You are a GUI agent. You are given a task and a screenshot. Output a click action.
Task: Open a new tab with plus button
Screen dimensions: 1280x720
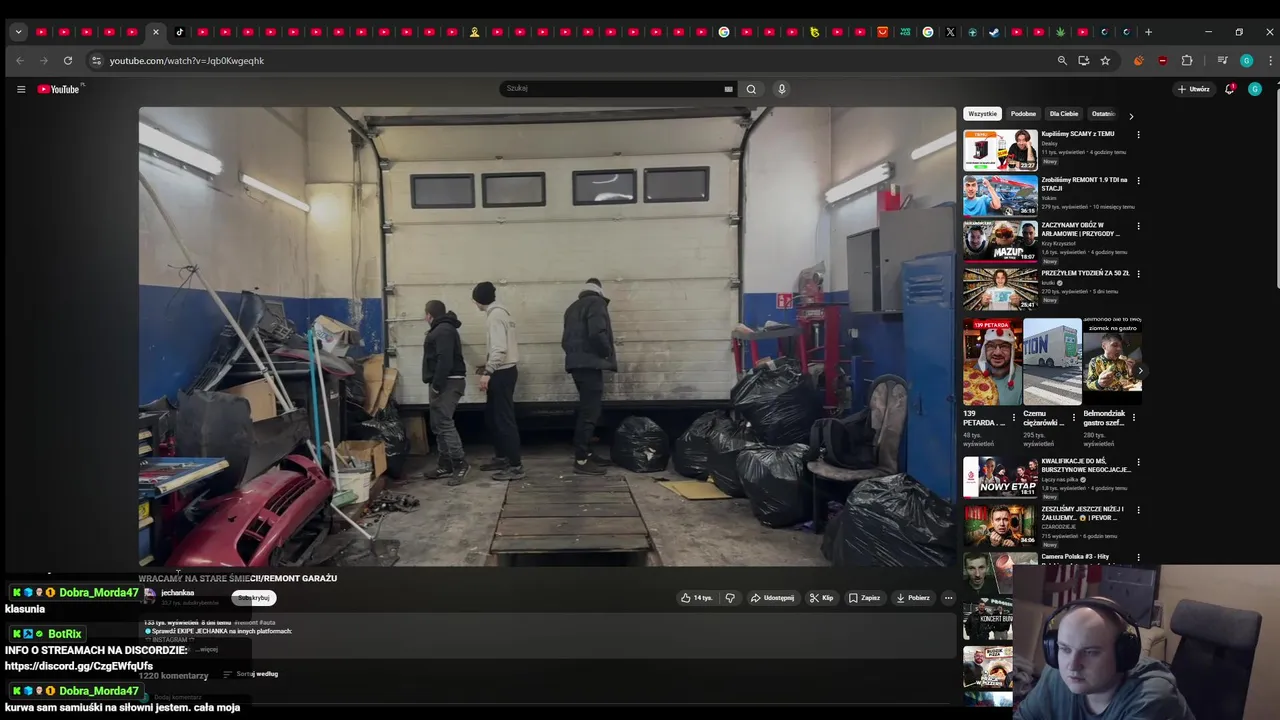1148,32
